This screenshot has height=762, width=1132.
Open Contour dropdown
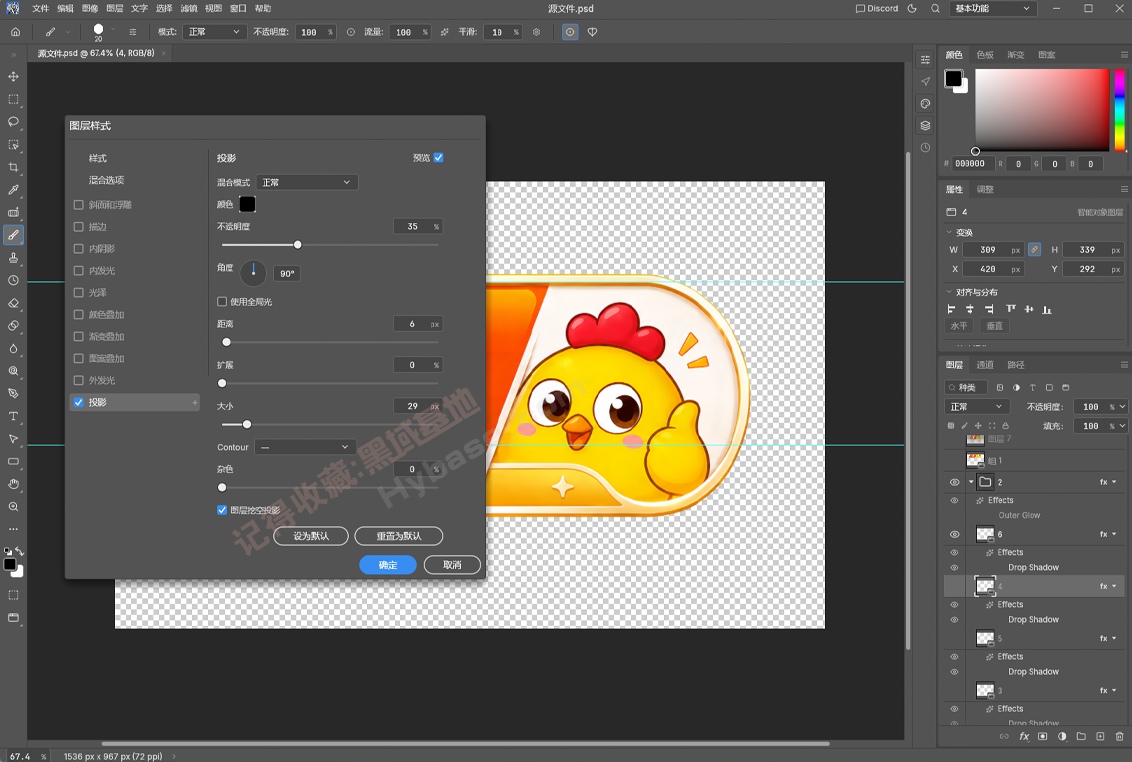305,447
